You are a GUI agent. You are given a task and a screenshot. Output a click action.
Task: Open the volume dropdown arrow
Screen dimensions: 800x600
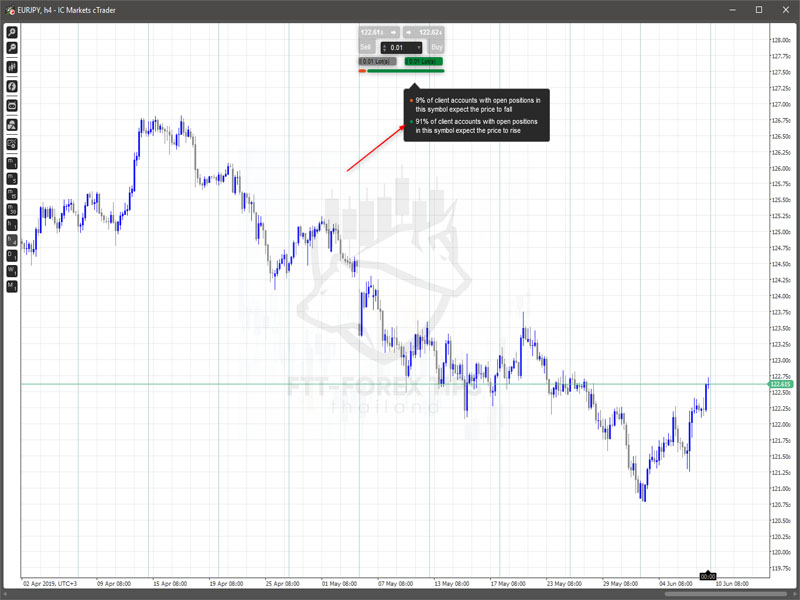click(419, 48)
